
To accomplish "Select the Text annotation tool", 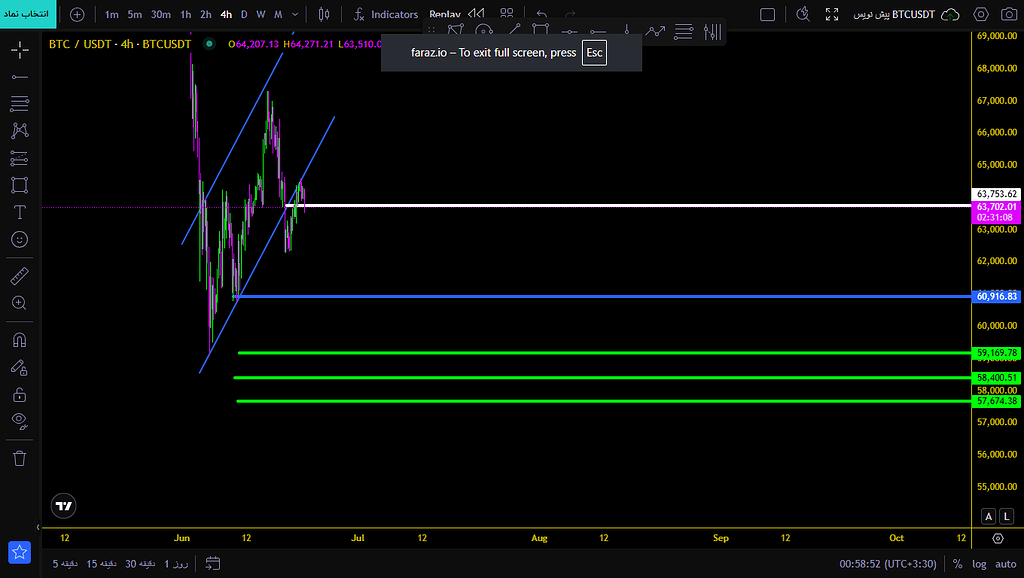I will click(x=20, y=212).
